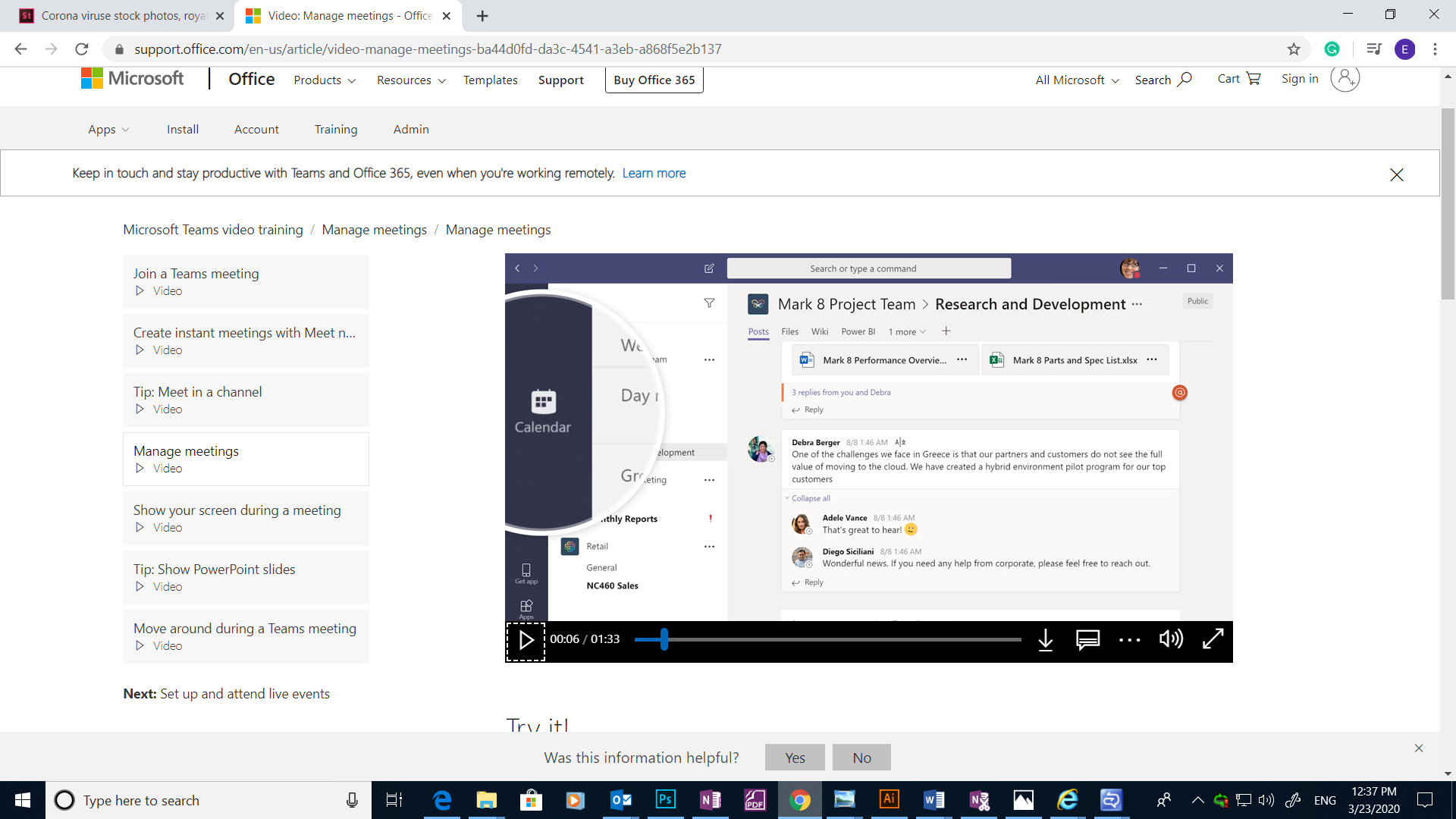Open the Training menu item

coord(336,130)
